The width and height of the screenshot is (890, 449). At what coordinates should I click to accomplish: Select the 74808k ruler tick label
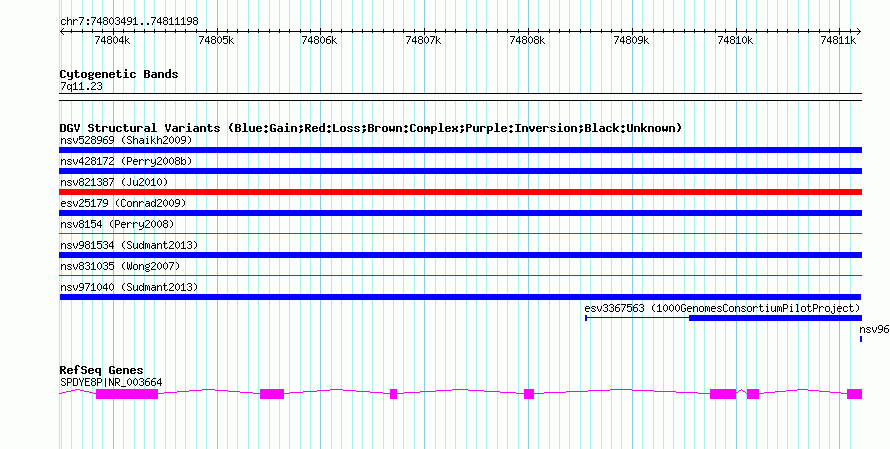(527, 41)
